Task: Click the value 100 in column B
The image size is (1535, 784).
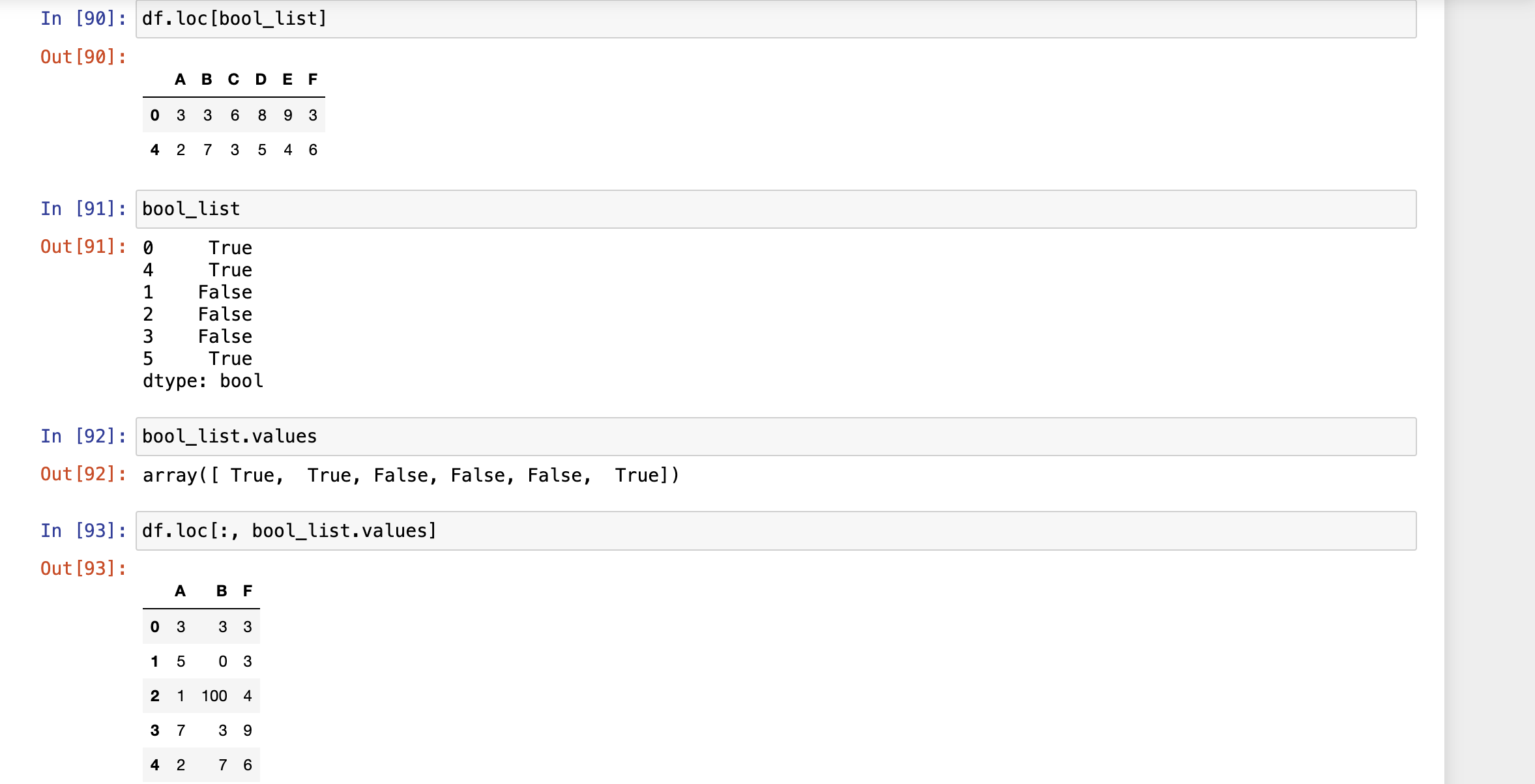Action: point(214,696)
